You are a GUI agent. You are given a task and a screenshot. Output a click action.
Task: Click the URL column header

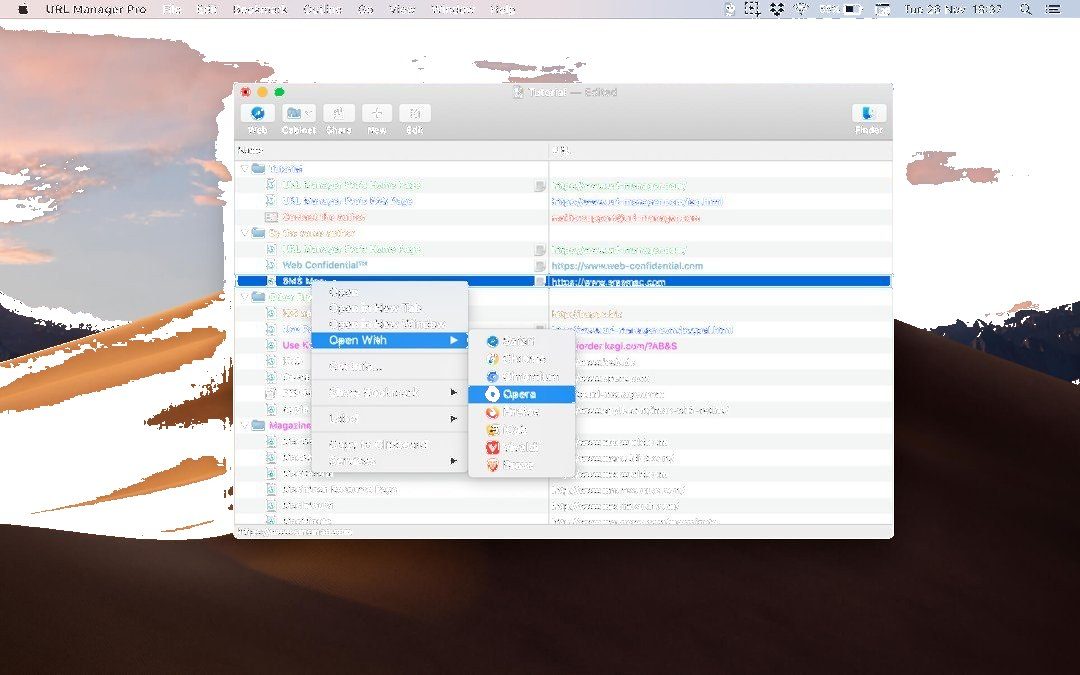pos(720,150)
